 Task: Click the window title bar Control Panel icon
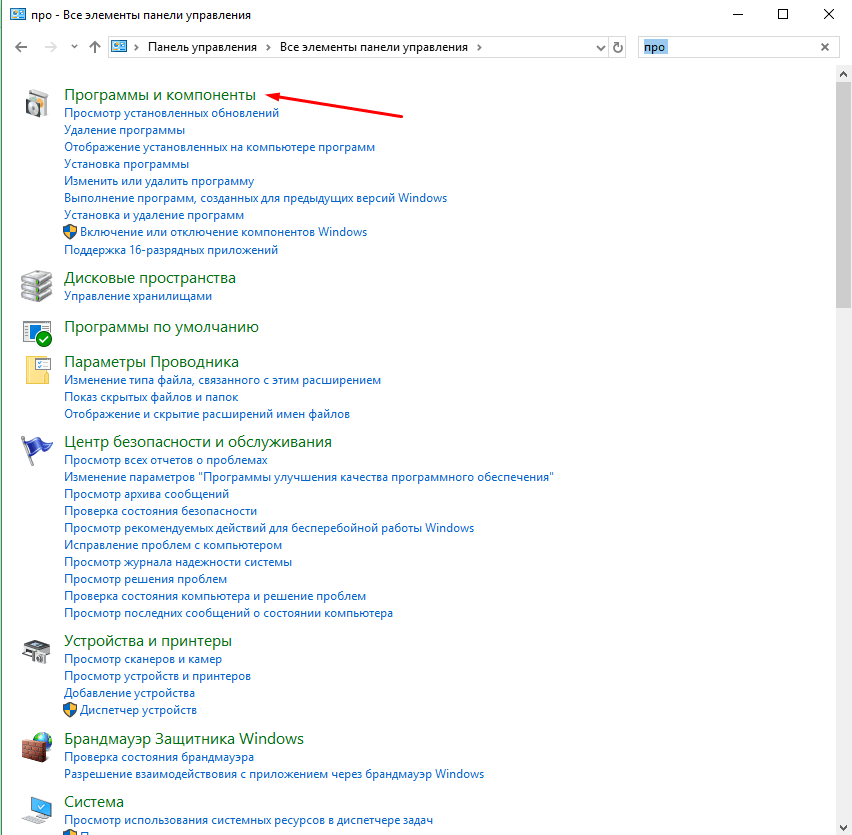coord(17,14)
